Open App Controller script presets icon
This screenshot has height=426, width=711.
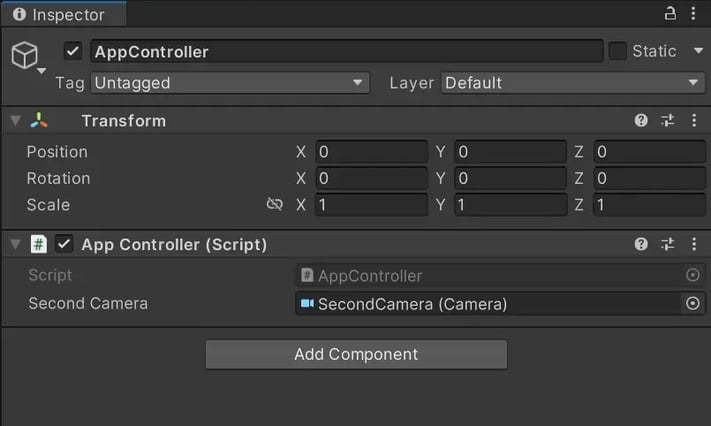[x=668, y=244]
